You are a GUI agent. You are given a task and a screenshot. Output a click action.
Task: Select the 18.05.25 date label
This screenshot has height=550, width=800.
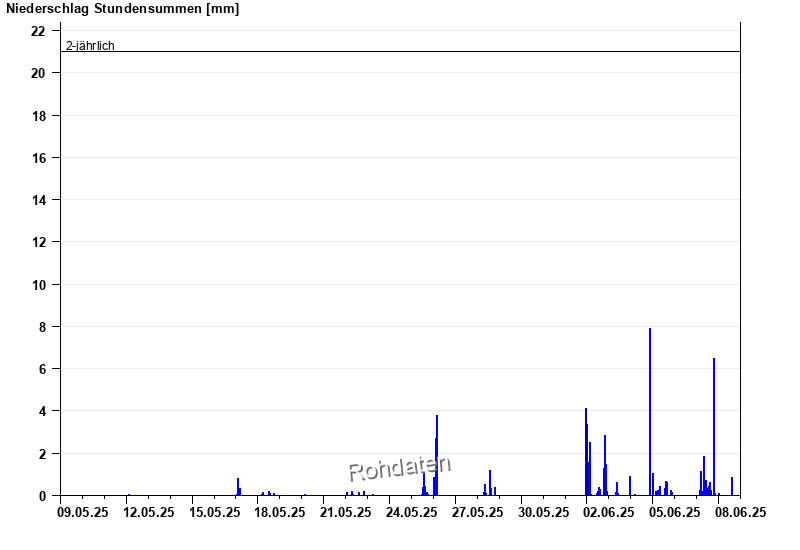pos(279,512)
